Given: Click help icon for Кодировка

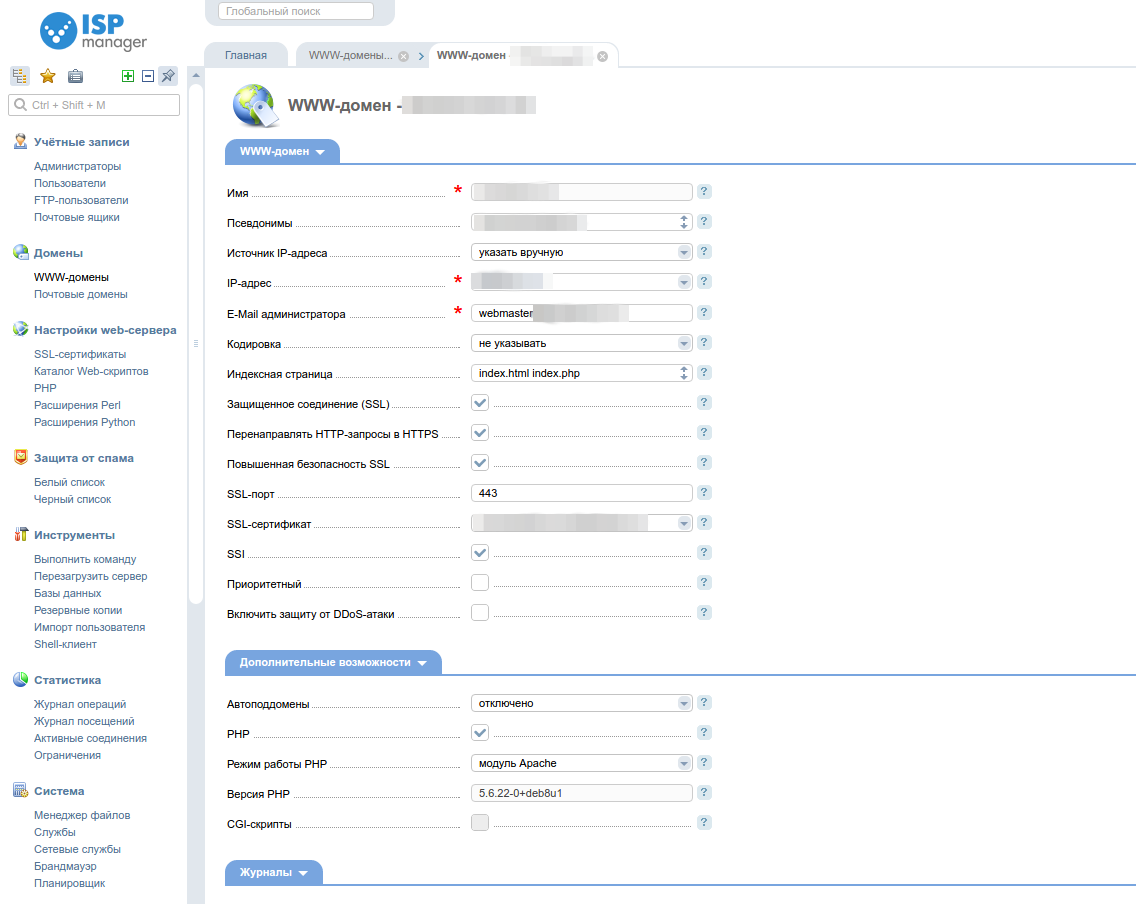Looking at the screenshot, I should [x=703, y=343].
